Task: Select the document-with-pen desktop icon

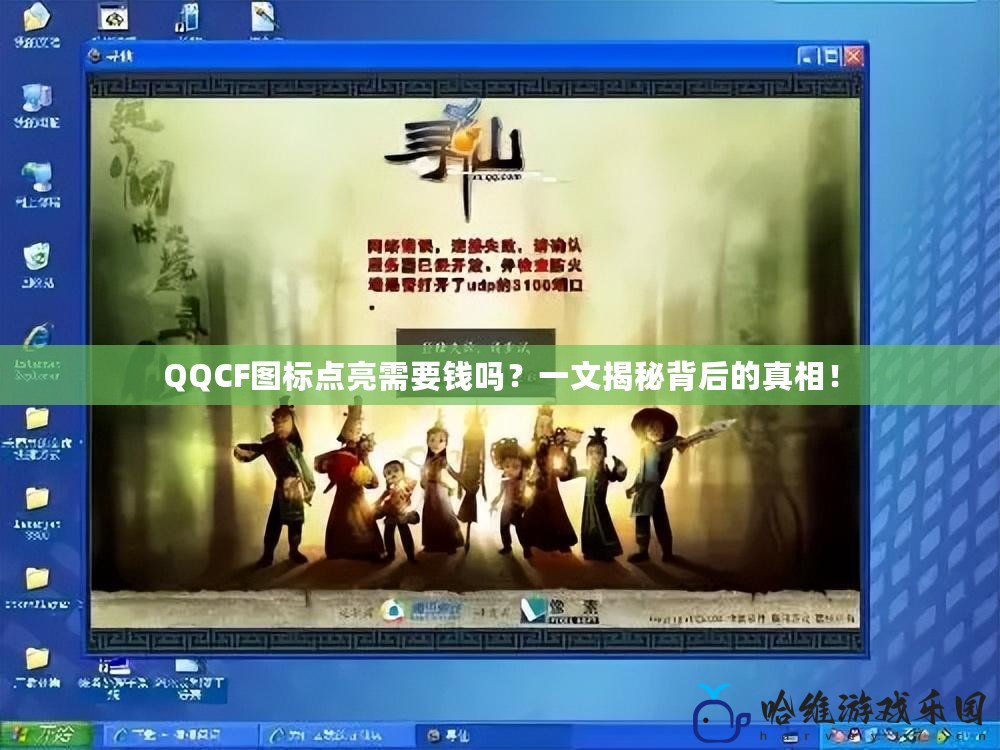Action: 264,19
